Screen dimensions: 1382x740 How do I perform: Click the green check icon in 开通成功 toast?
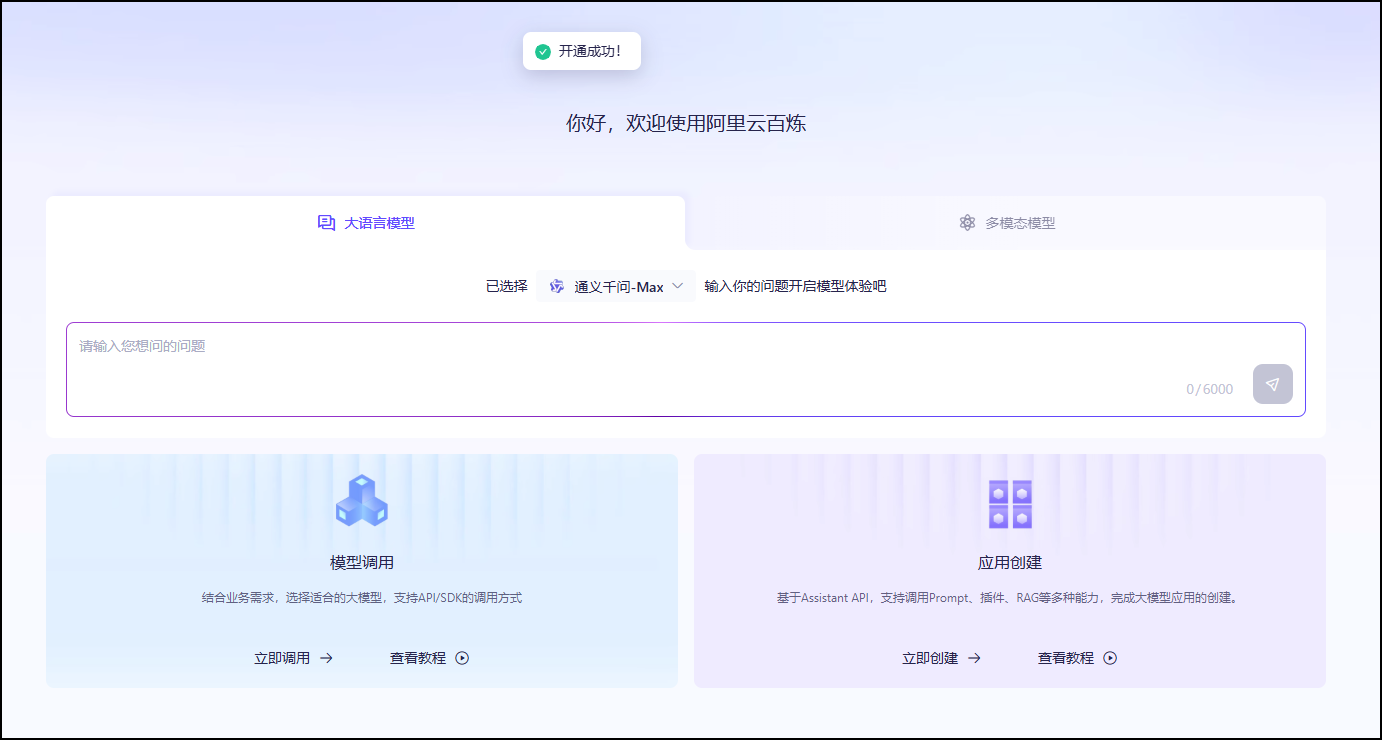pos(543,51)
